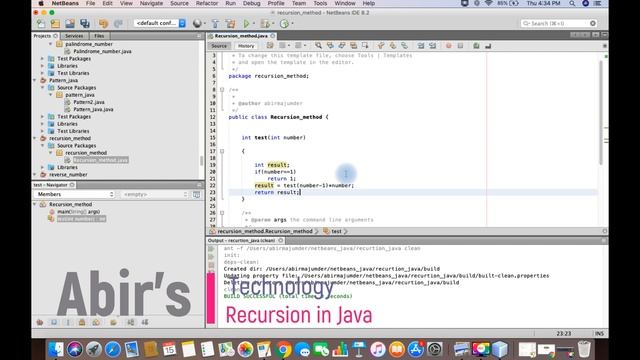The height and width of the screenshot is (360, 640).
Task: Switch to Source view button
Action: (219, 46)
